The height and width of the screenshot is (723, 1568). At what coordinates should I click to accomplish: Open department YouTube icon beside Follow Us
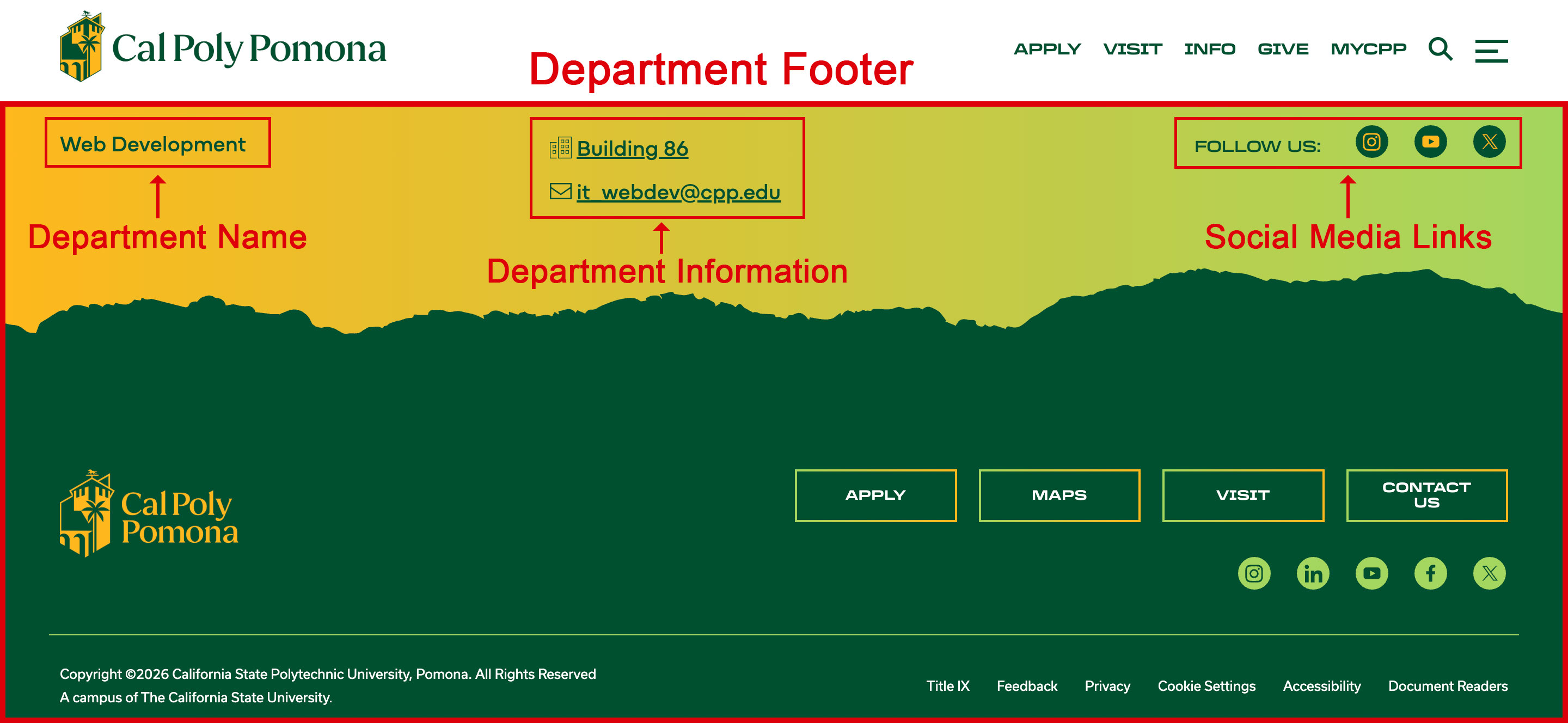pos(1430,142)
